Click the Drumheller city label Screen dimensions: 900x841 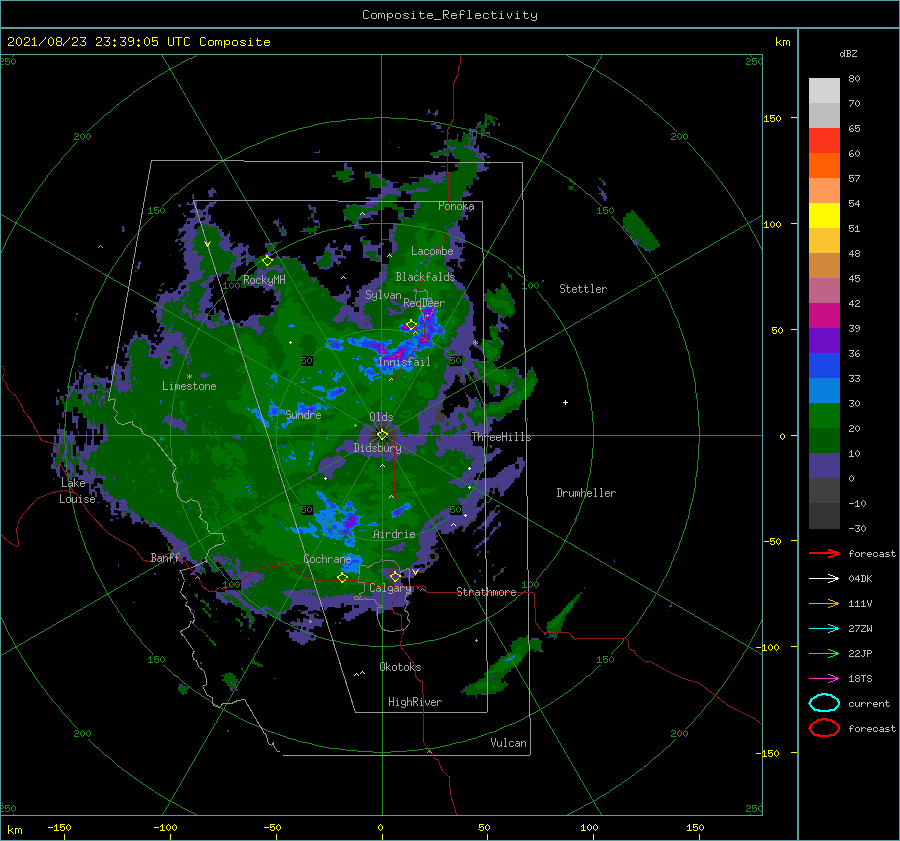coord(586,493)
